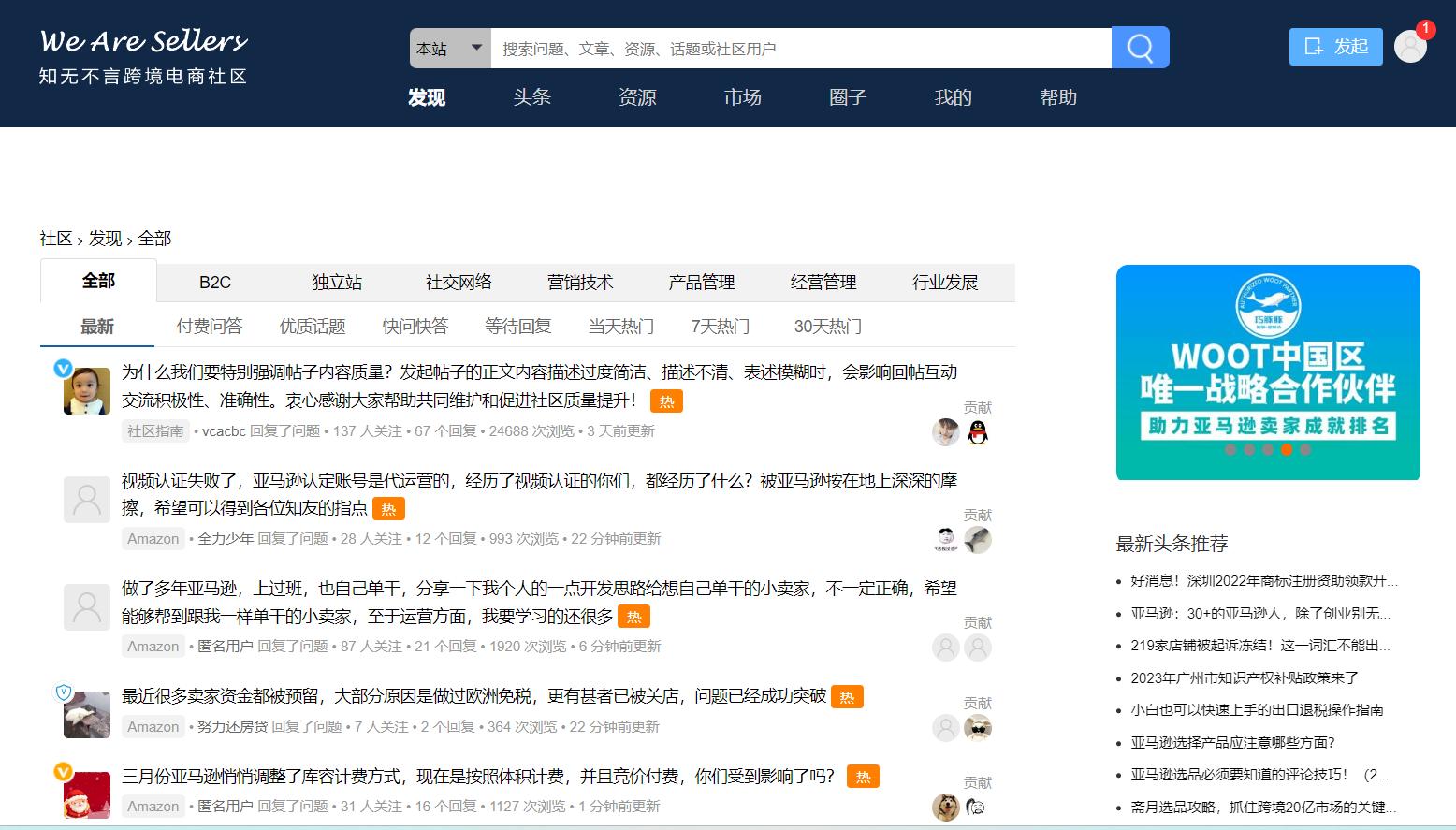This screenshot has width=1456, height=830.
Task: Click the 发起 button to start a post
Action: tap(1336, 46)
